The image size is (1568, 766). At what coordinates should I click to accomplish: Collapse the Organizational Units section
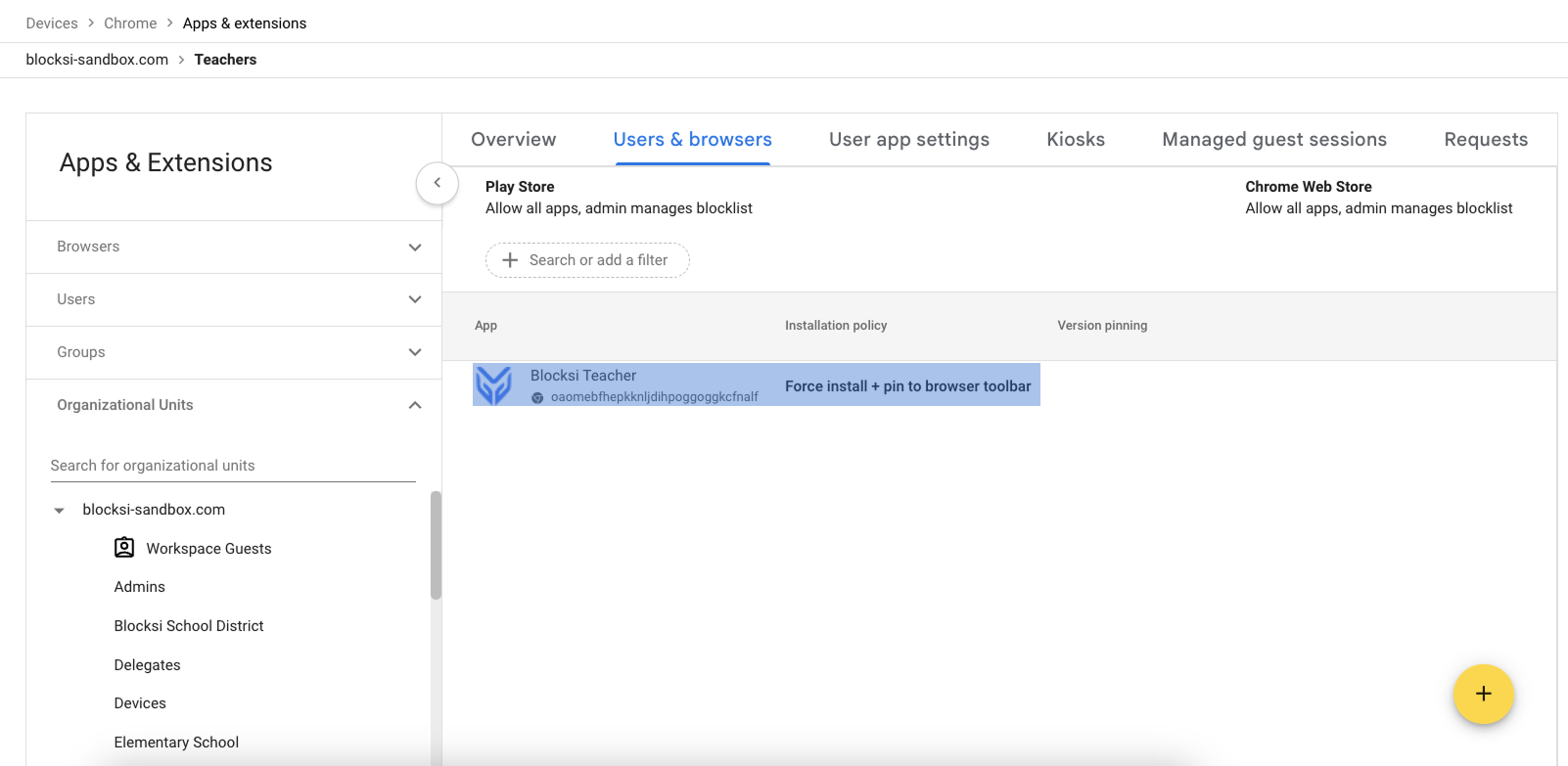[234, 405]
